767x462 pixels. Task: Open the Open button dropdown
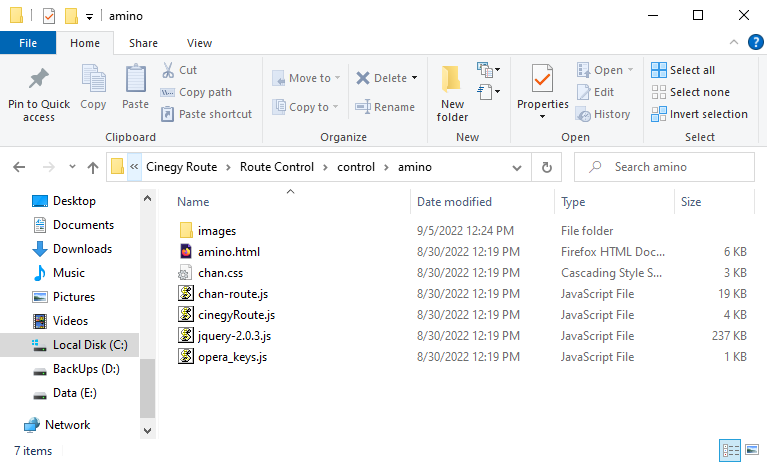pos(631,70)
